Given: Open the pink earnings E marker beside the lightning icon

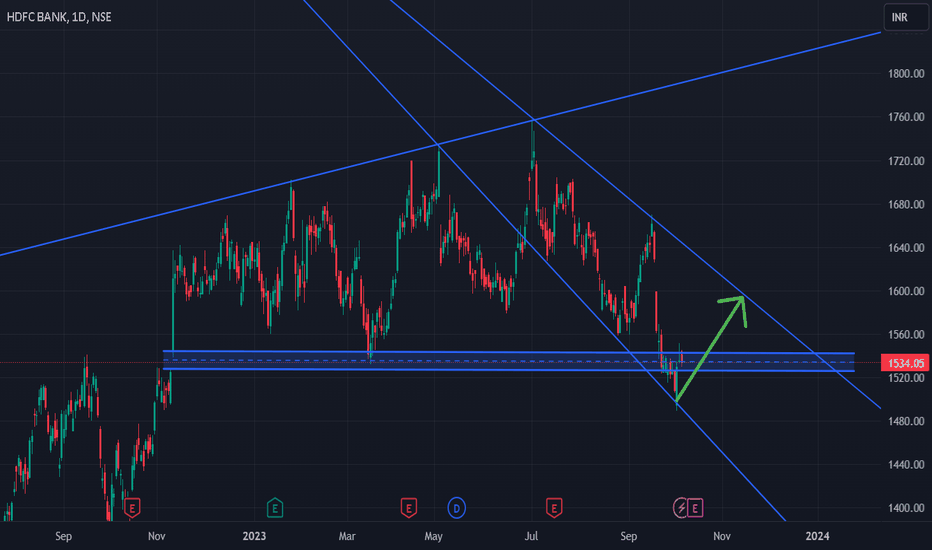Looking at the screenshot, I should pos(695,508).
